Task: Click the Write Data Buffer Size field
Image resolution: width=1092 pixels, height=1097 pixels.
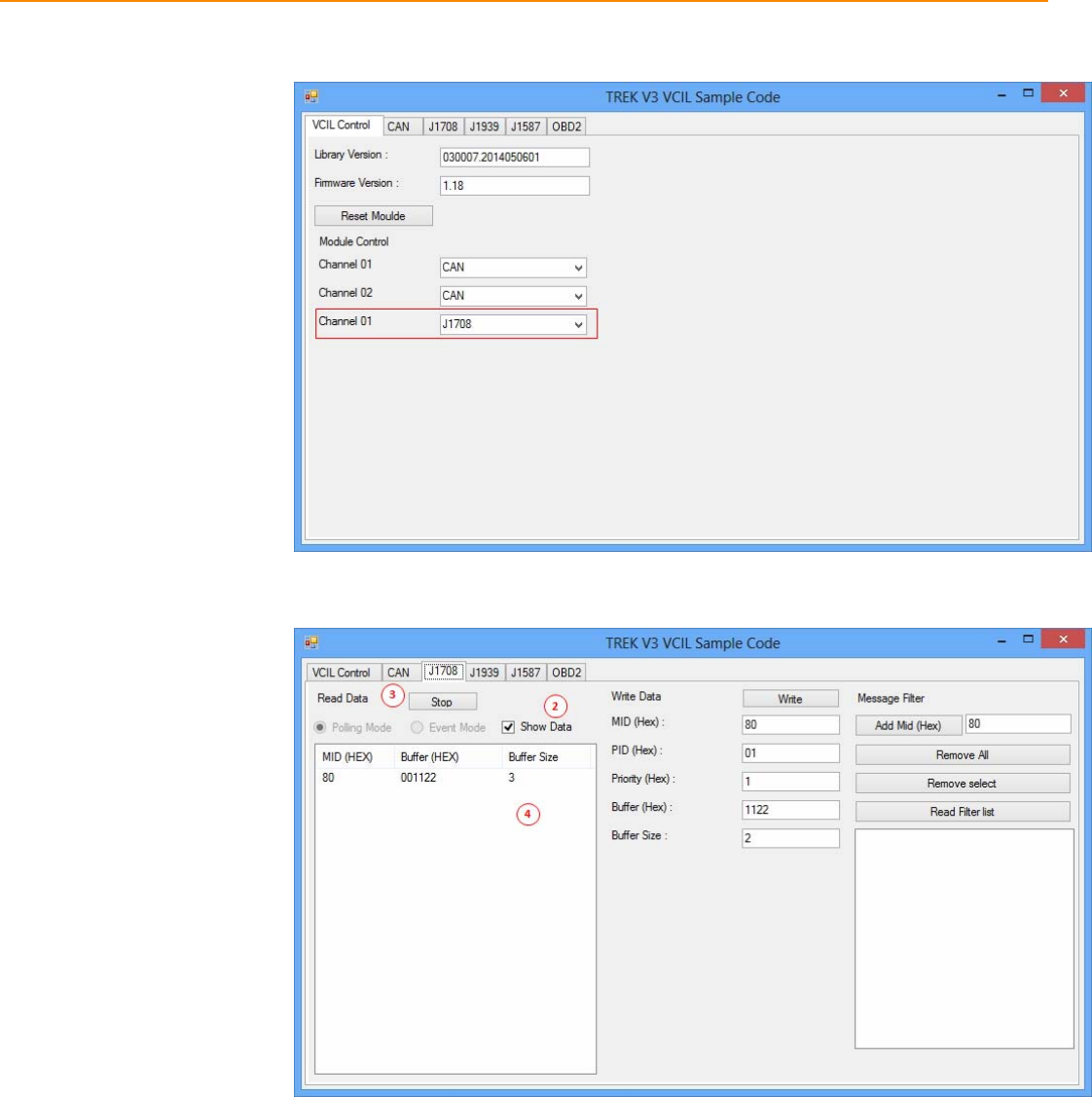Action: coord(790,838)
